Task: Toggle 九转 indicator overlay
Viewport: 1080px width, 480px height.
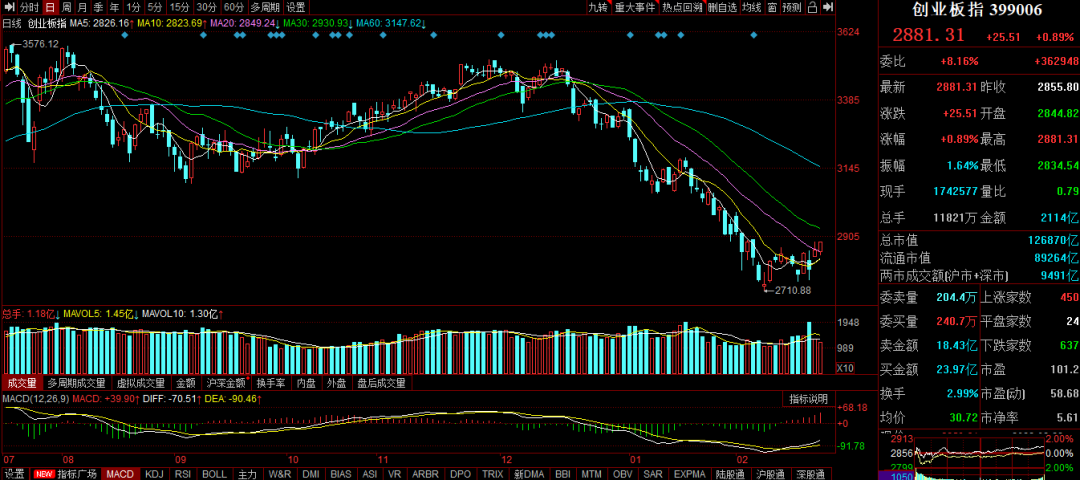Action: point(598,8)
